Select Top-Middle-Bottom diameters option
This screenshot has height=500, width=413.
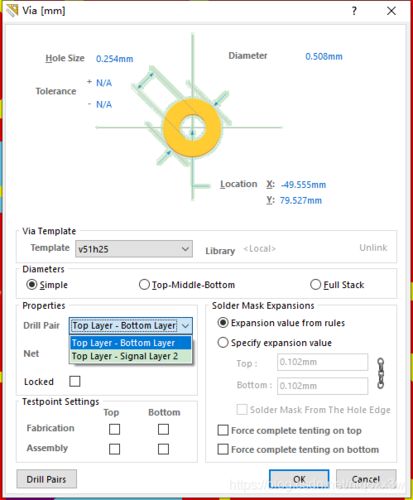[187, 285]
